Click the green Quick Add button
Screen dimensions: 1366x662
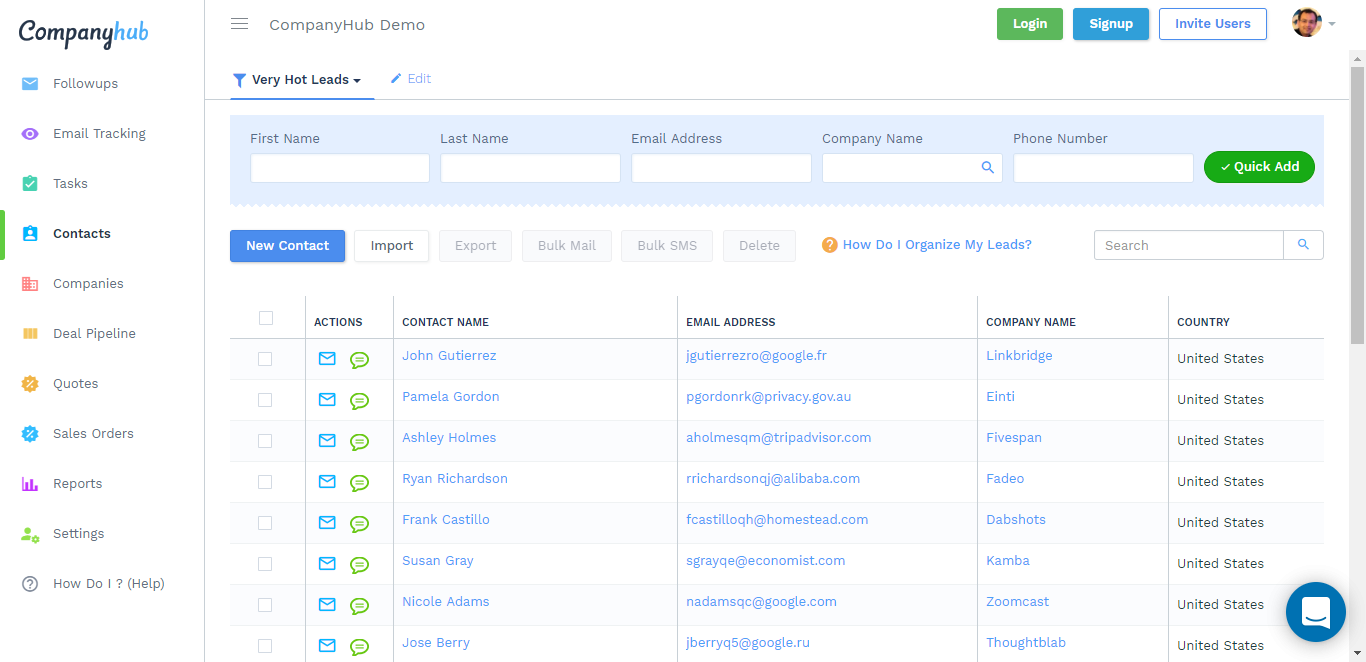(1259, 167)
